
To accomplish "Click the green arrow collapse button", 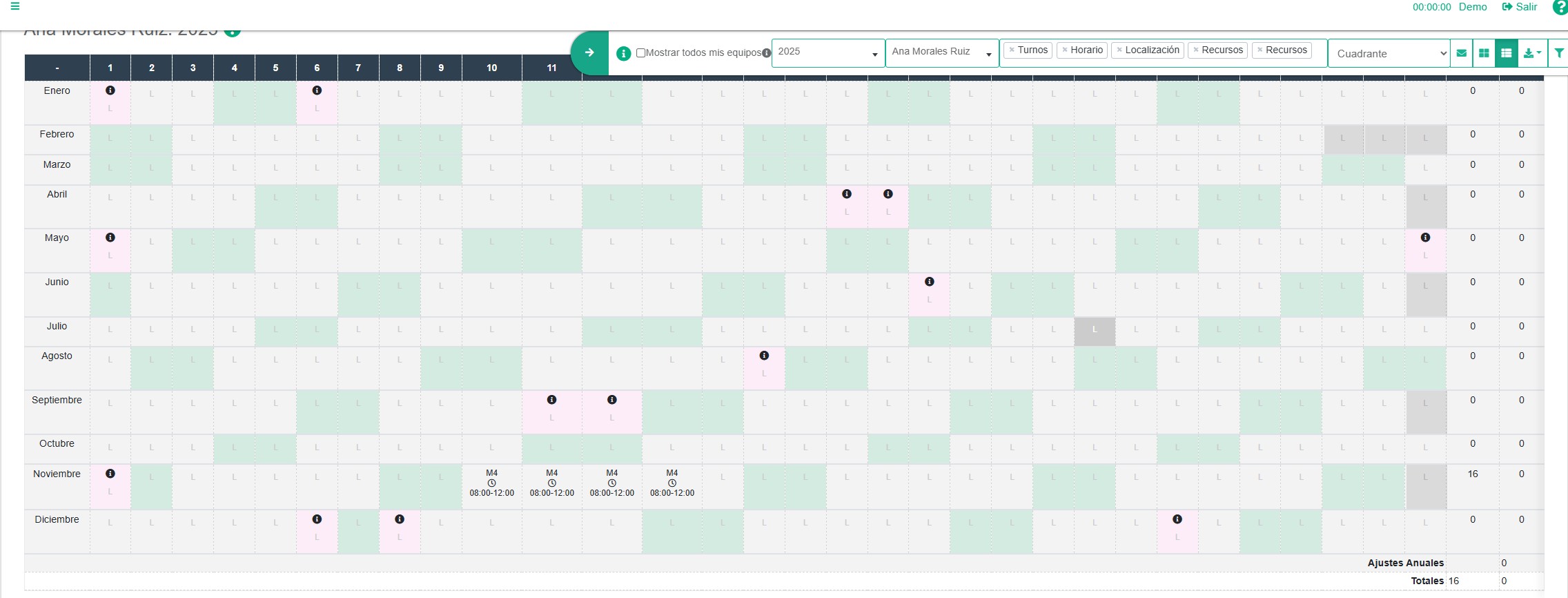I will point(589,52).
